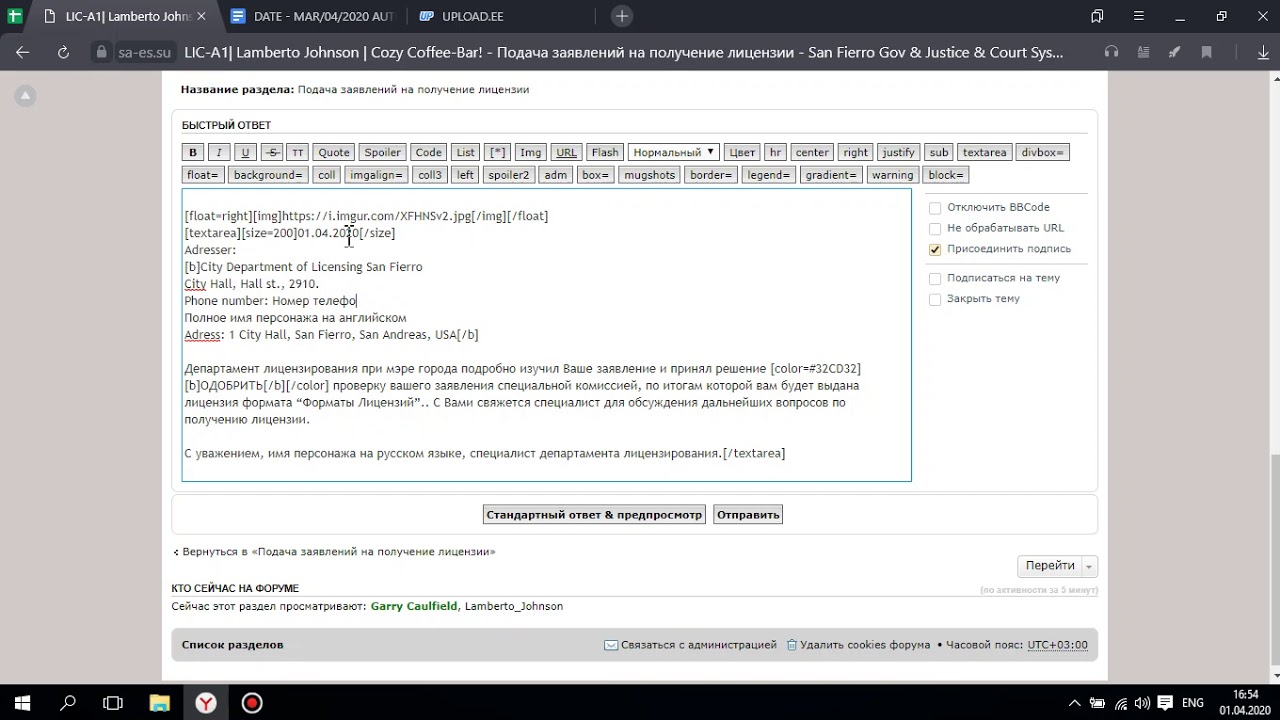The image size is (1280, 720).
Task: Apply strikethrough with the S button
Action: pyautogui.click(x=271, y=152)
